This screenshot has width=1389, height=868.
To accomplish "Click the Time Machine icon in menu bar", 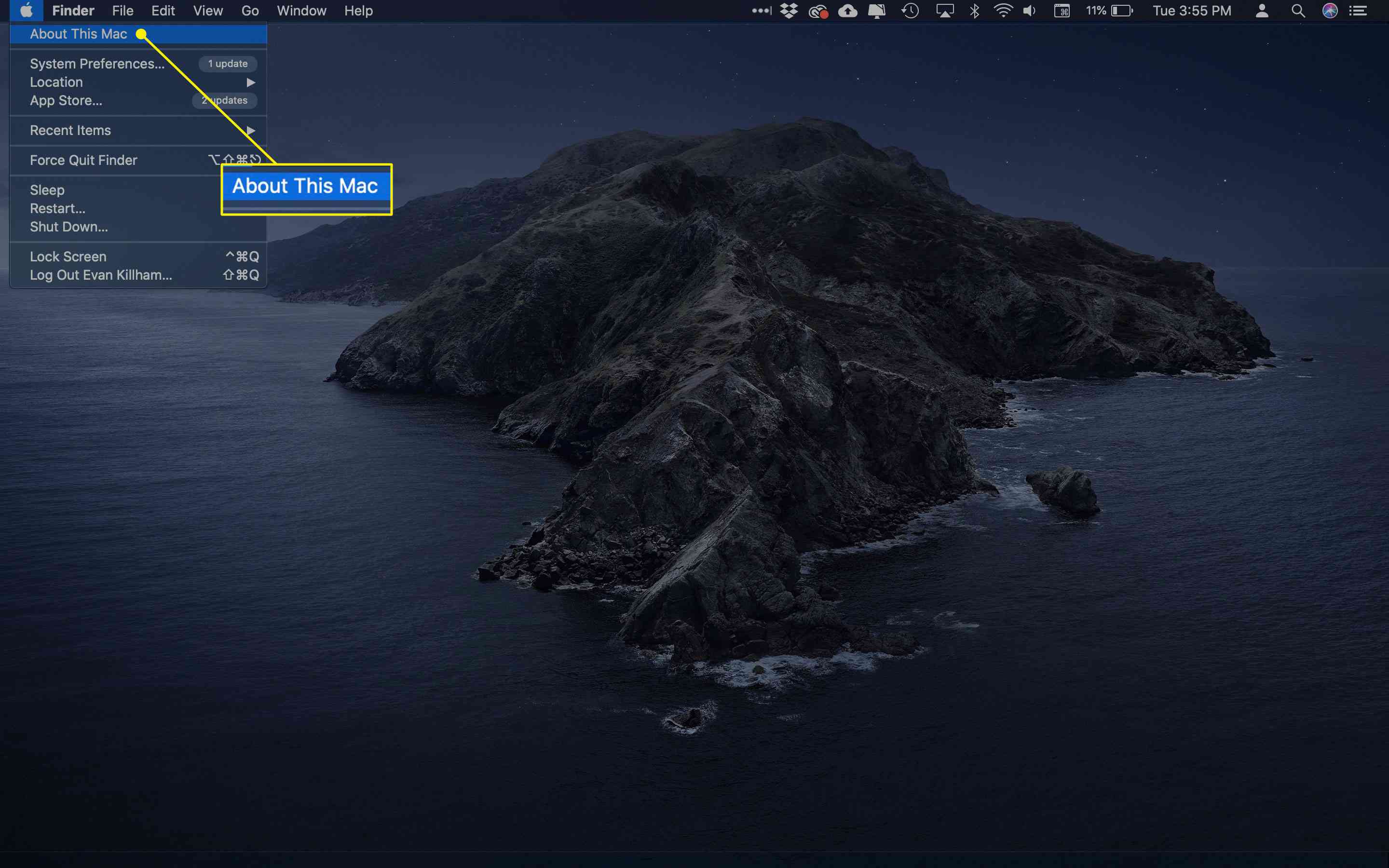I will pos(911,11).
